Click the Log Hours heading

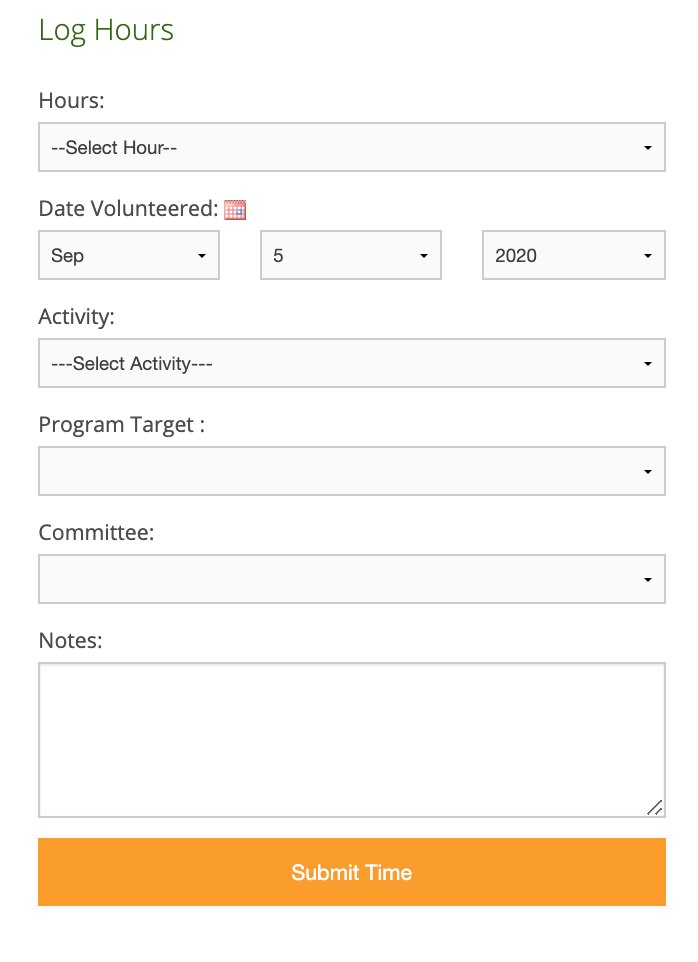coord(106,31)
